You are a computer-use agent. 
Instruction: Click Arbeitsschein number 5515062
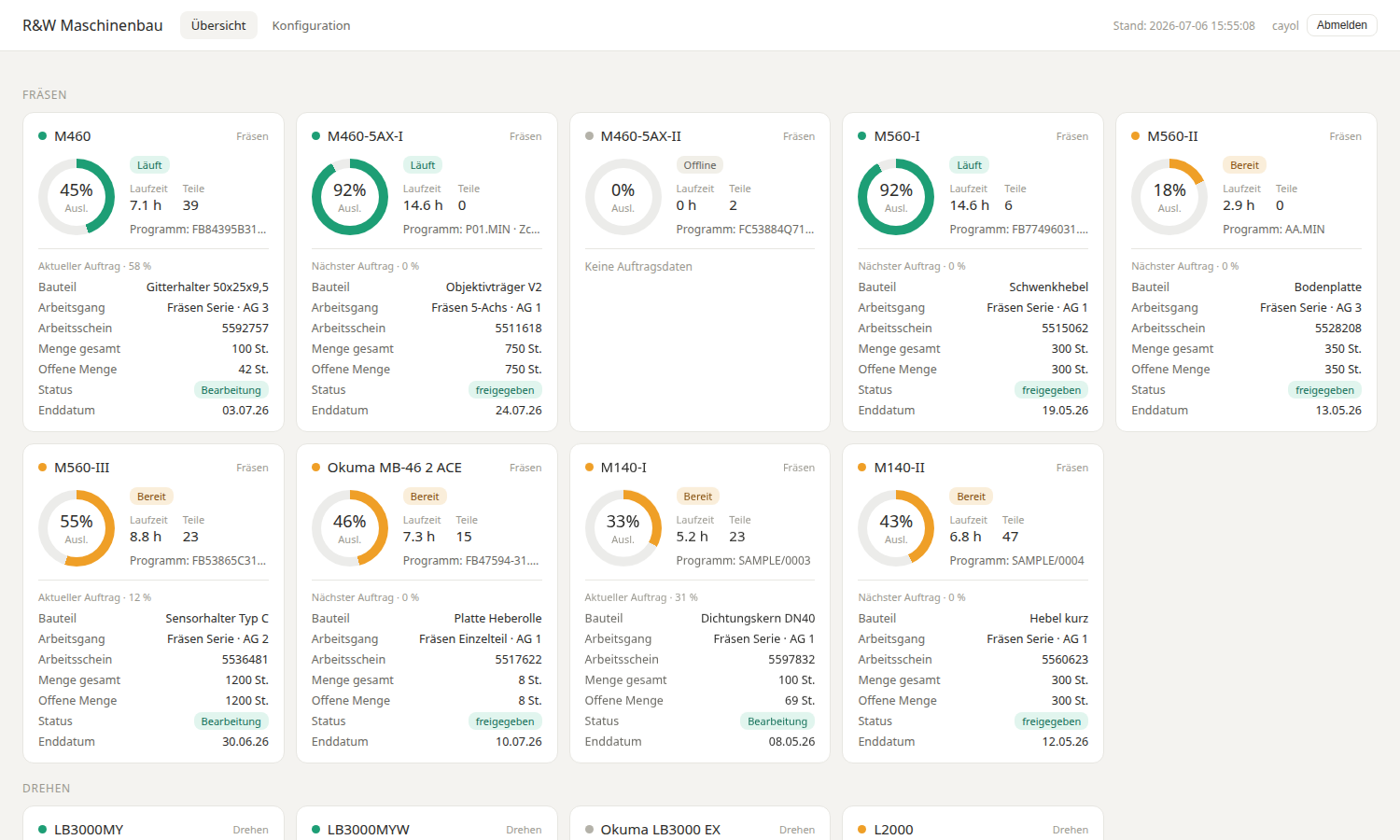(1065, 329)
